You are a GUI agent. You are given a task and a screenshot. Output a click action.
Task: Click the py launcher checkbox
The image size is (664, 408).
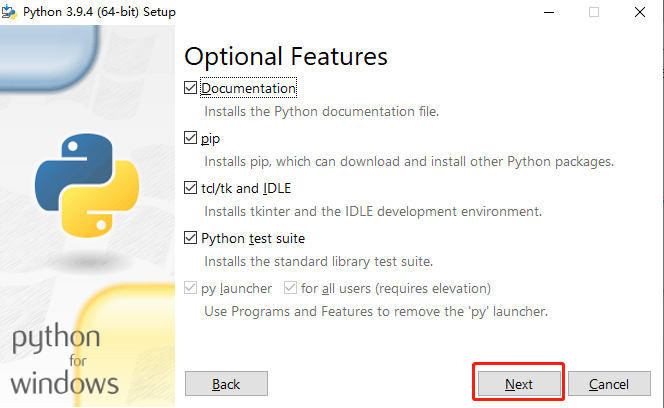click(190, 288)
